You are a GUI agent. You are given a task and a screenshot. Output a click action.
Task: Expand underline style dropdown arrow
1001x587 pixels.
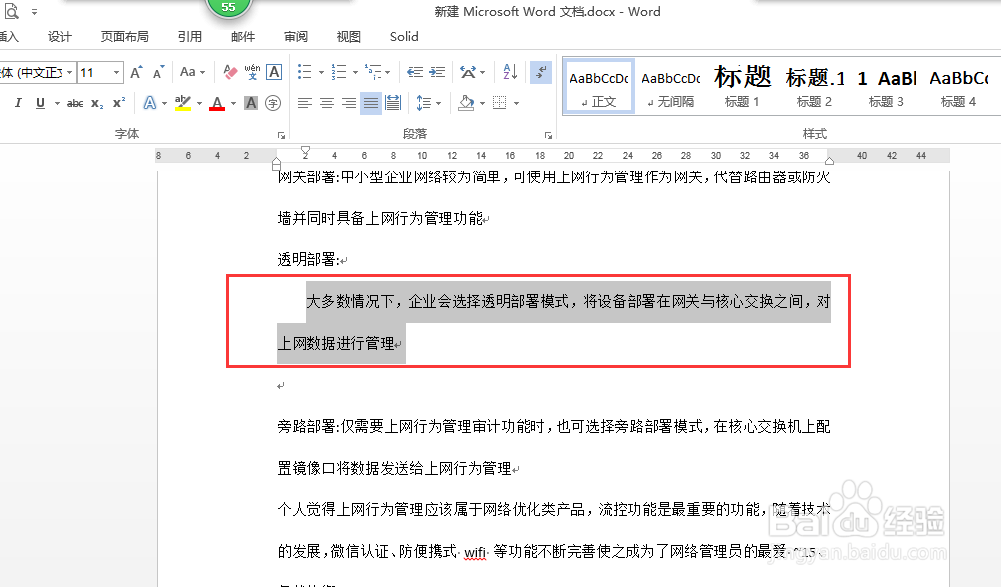tap(57, 103)
